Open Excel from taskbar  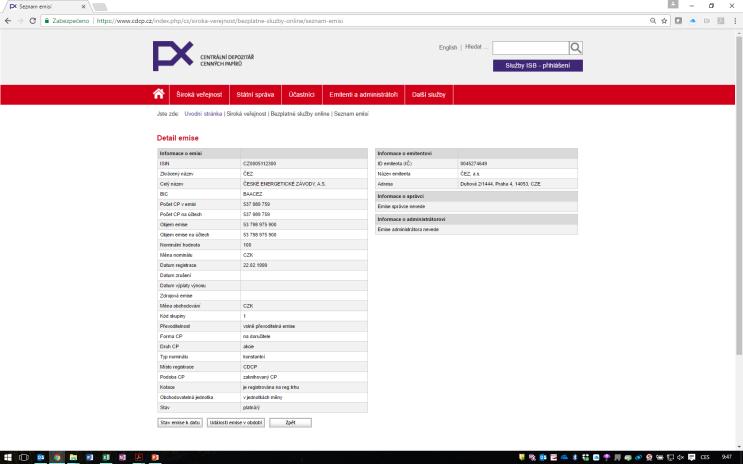(x=106, y=457)
